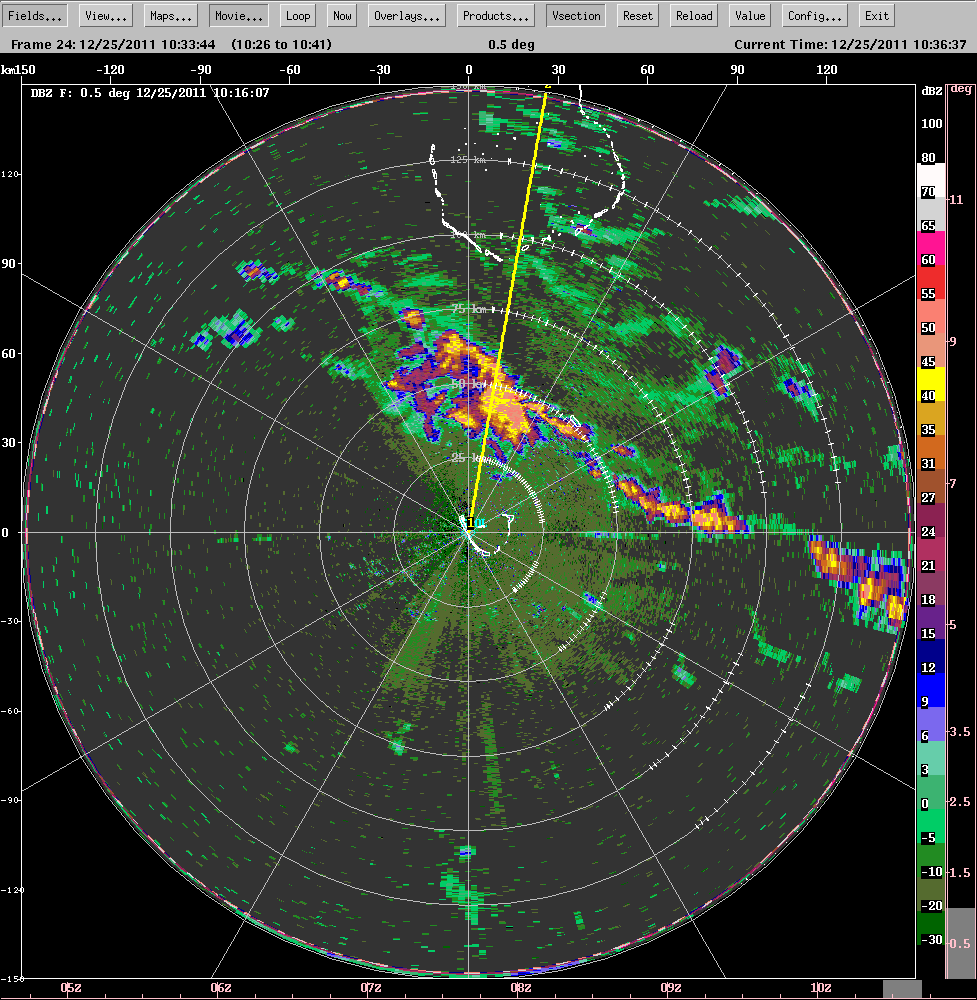Reload the radar data

[693, 15]
